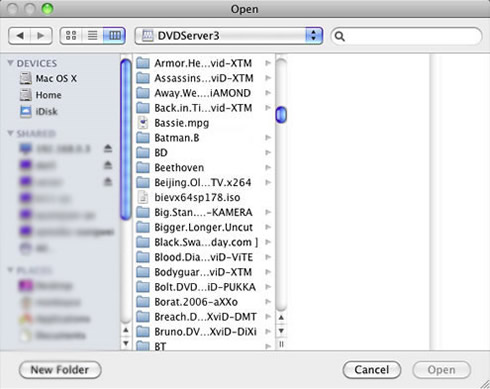The width and height of the screenshot is (490, 389).
Task: Eject the first shared server
Action: (x=108, y=149)
